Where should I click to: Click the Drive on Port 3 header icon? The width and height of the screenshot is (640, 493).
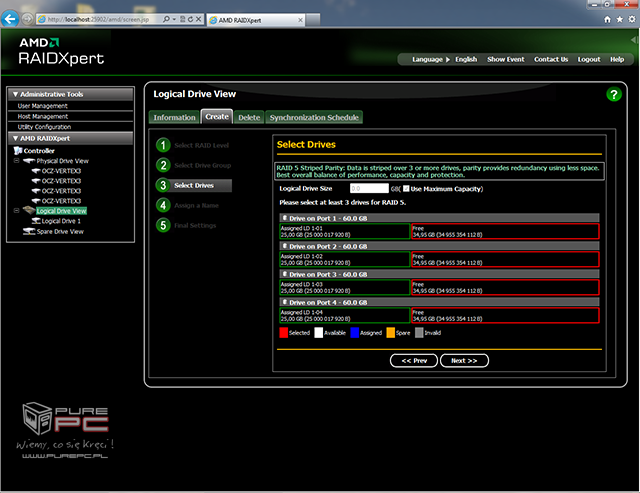coord(284,274)
